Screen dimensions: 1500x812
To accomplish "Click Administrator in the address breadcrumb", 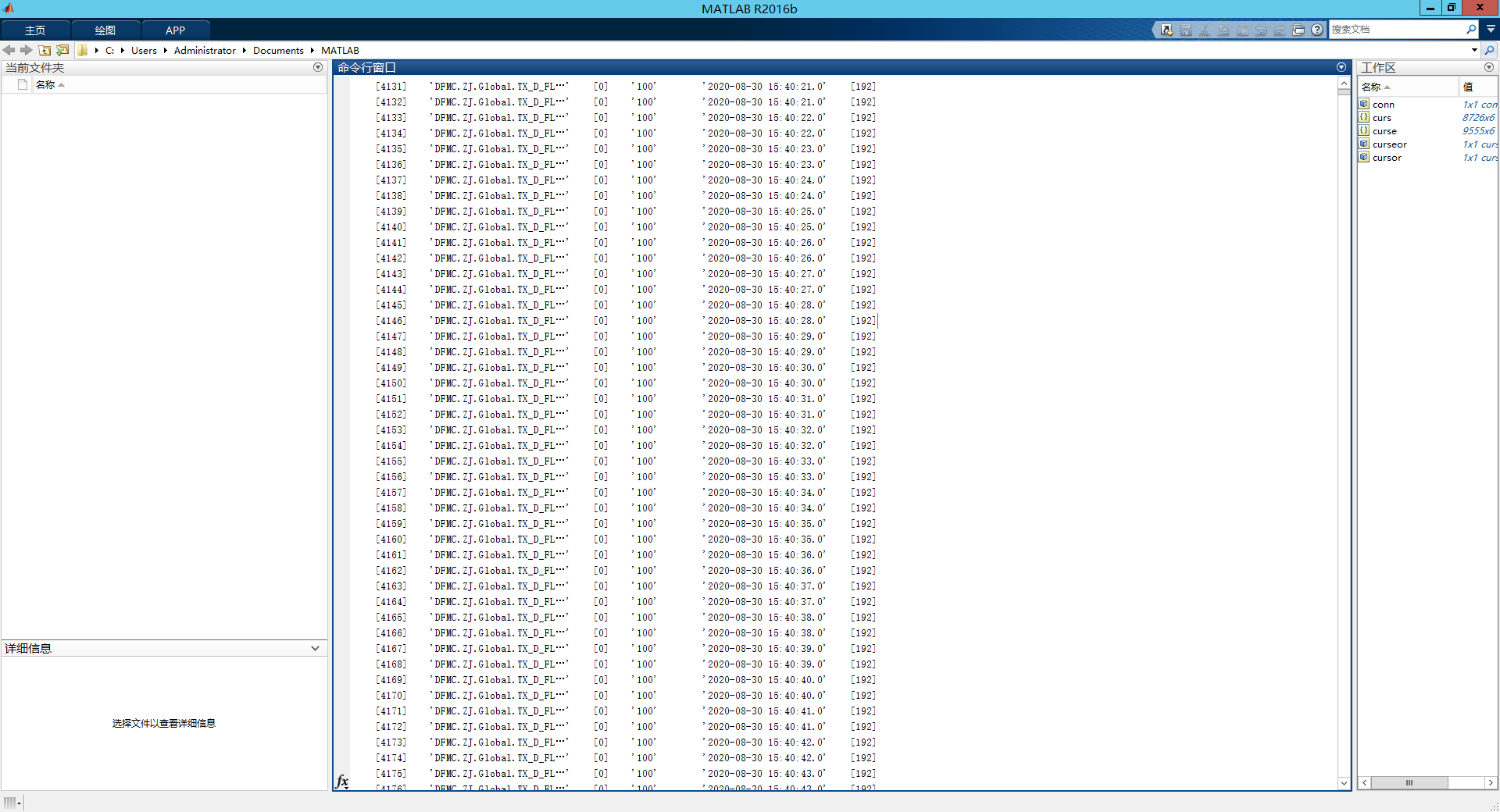I will [x=205, y=50].
